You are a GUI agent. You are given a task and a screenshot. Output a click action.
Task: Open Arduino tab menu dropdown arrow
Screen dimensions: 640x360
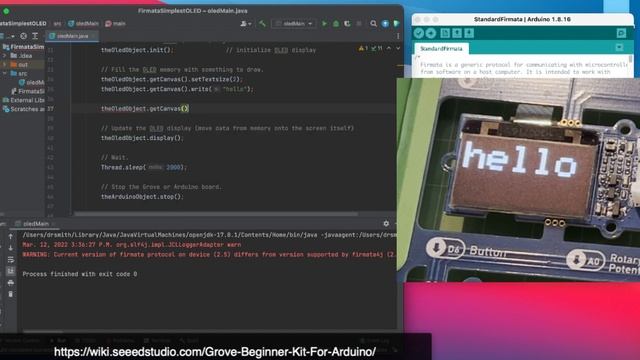point(619,48)
